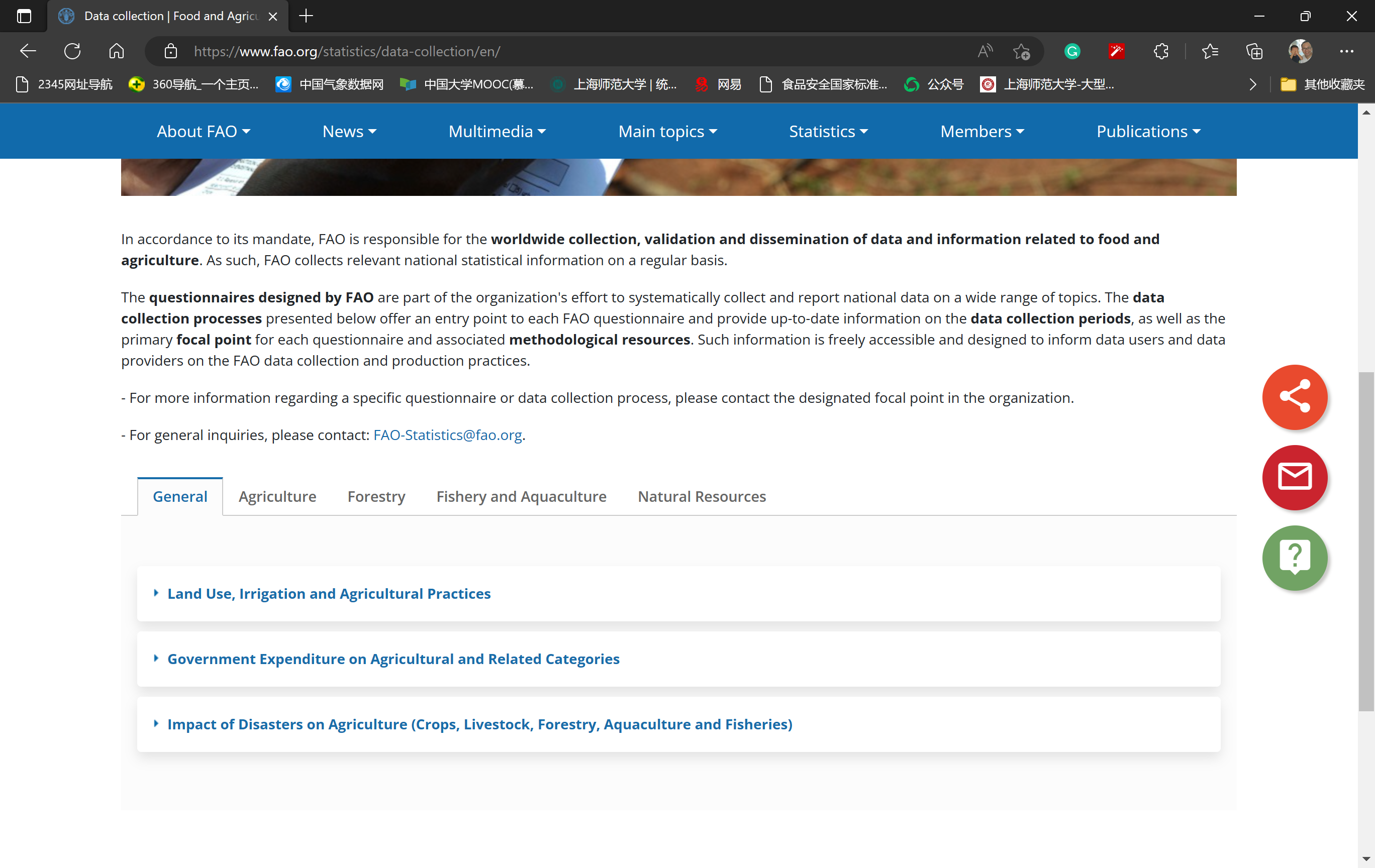Click the Grammarly extension icon

tap(1072, 51)
